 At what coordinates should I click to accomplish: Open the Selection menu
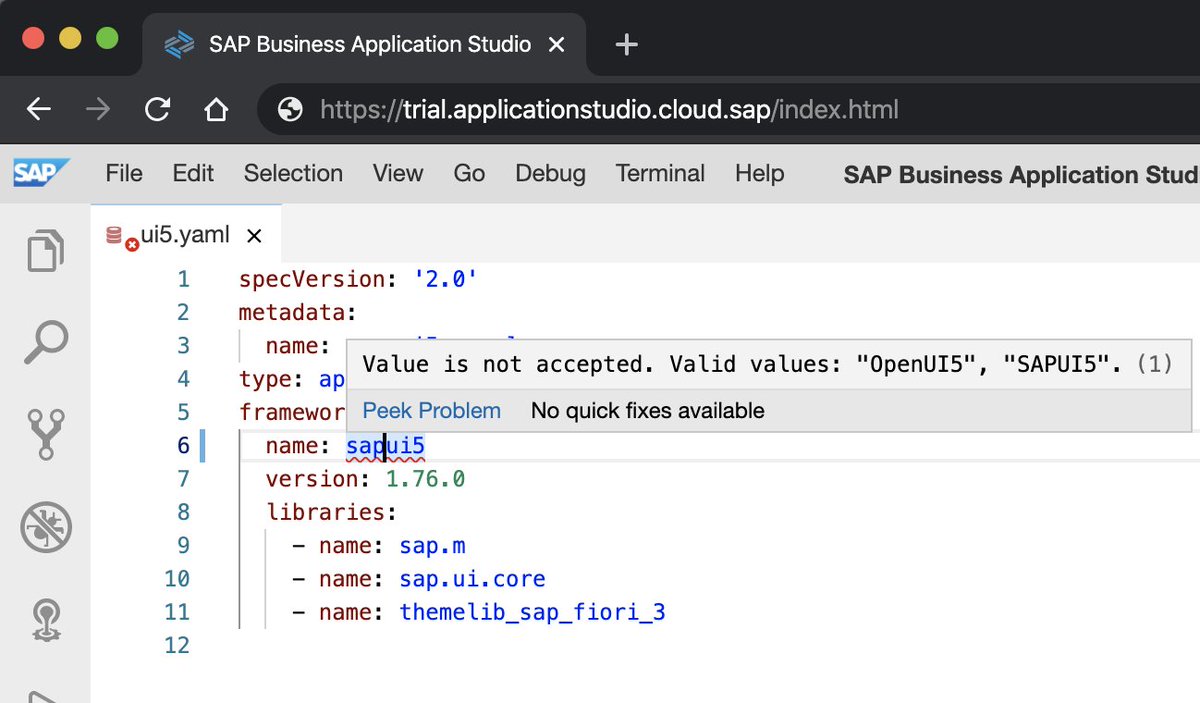293,173
